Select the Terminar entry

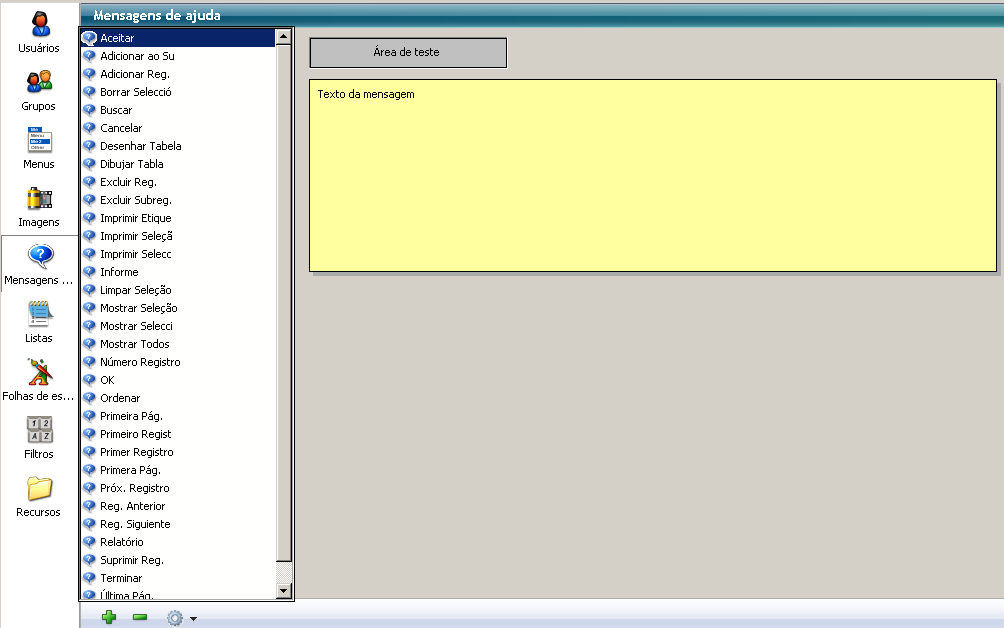[x=178, y=577]
